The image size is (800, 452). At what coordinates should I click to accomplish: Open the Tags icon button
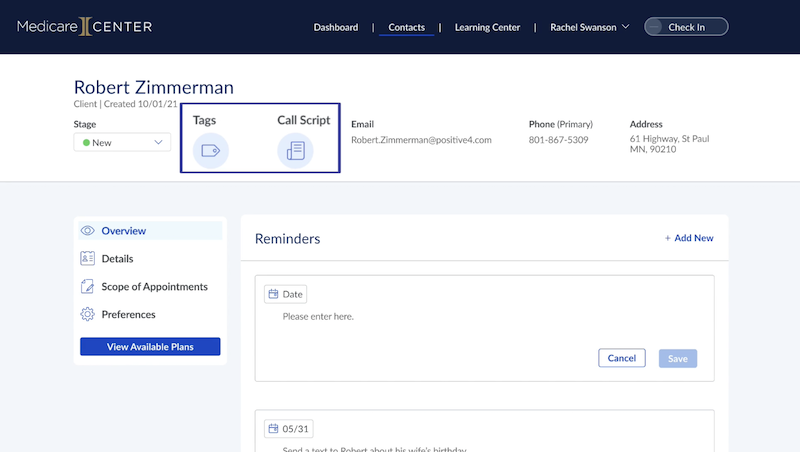(x=210, y=150)
